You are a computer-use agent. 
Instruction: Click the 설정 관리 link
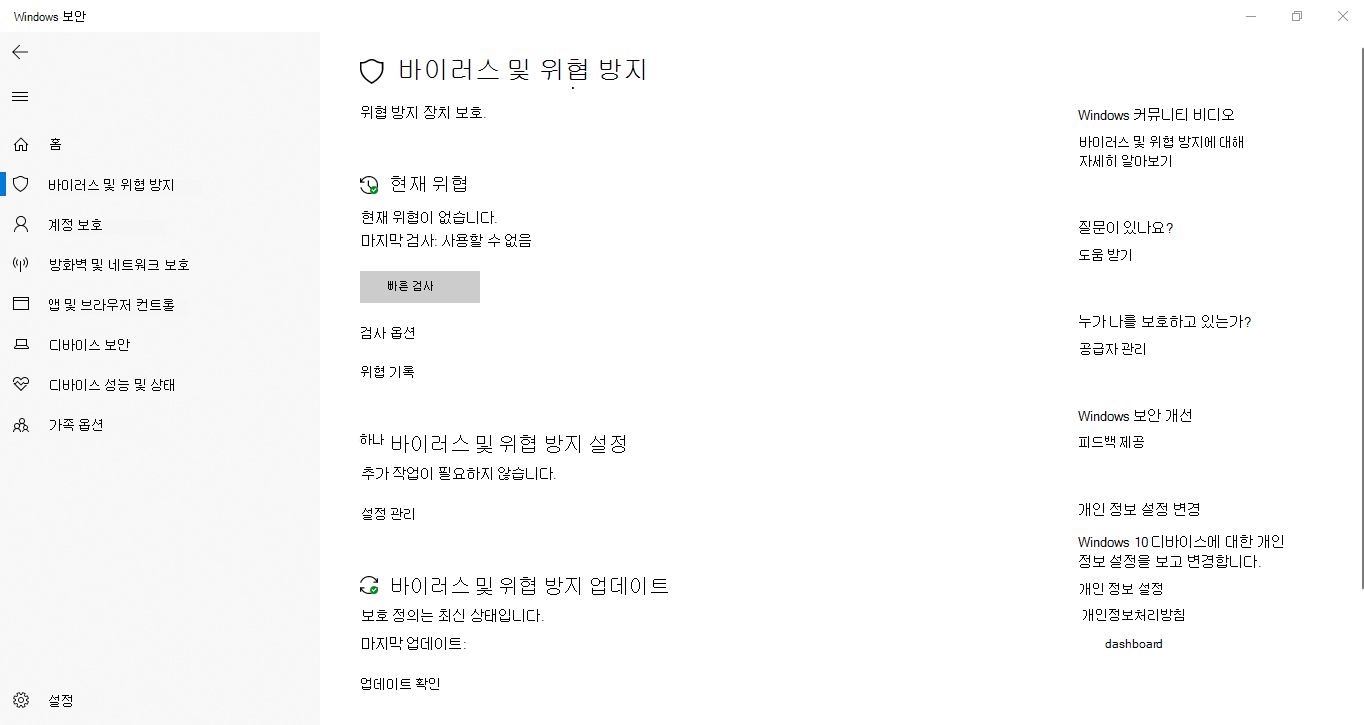[388, 514]
